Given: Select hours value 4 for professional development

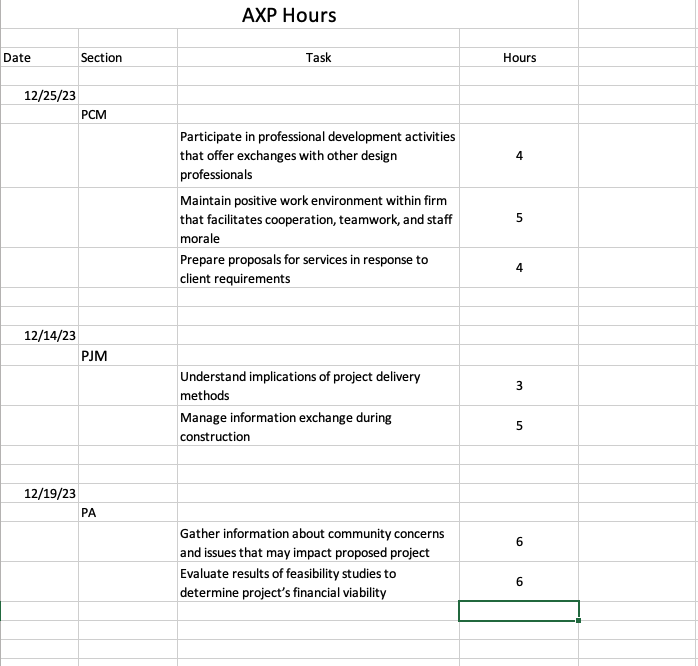Looking at the screenshot, I should point(519,155).
